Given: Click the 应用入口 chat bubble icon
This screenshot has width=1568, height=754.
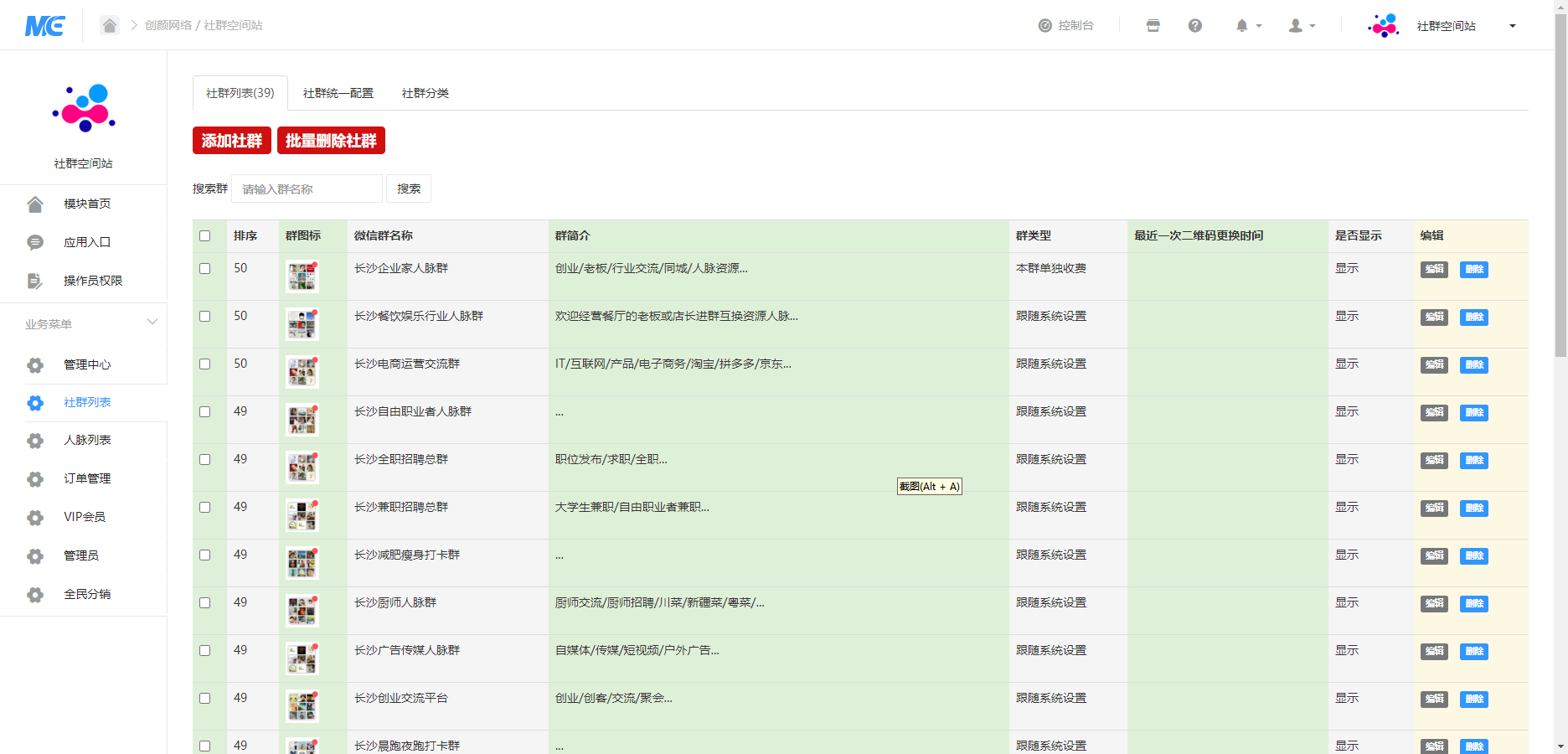Looking at the screenshot, I should (35, 243).
